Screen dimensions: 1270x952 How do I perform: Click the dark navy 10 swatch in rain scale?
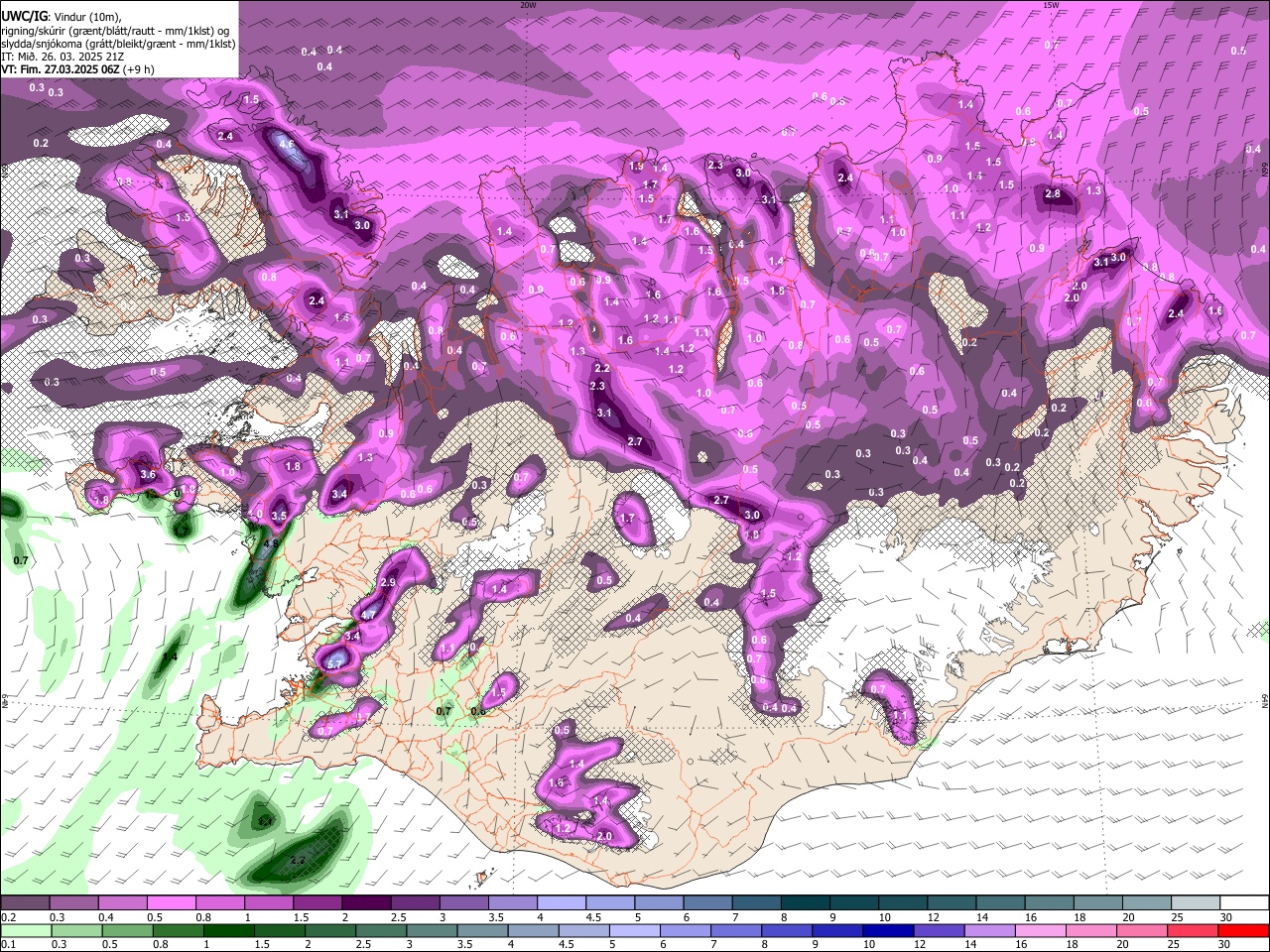tap(888, 931)
